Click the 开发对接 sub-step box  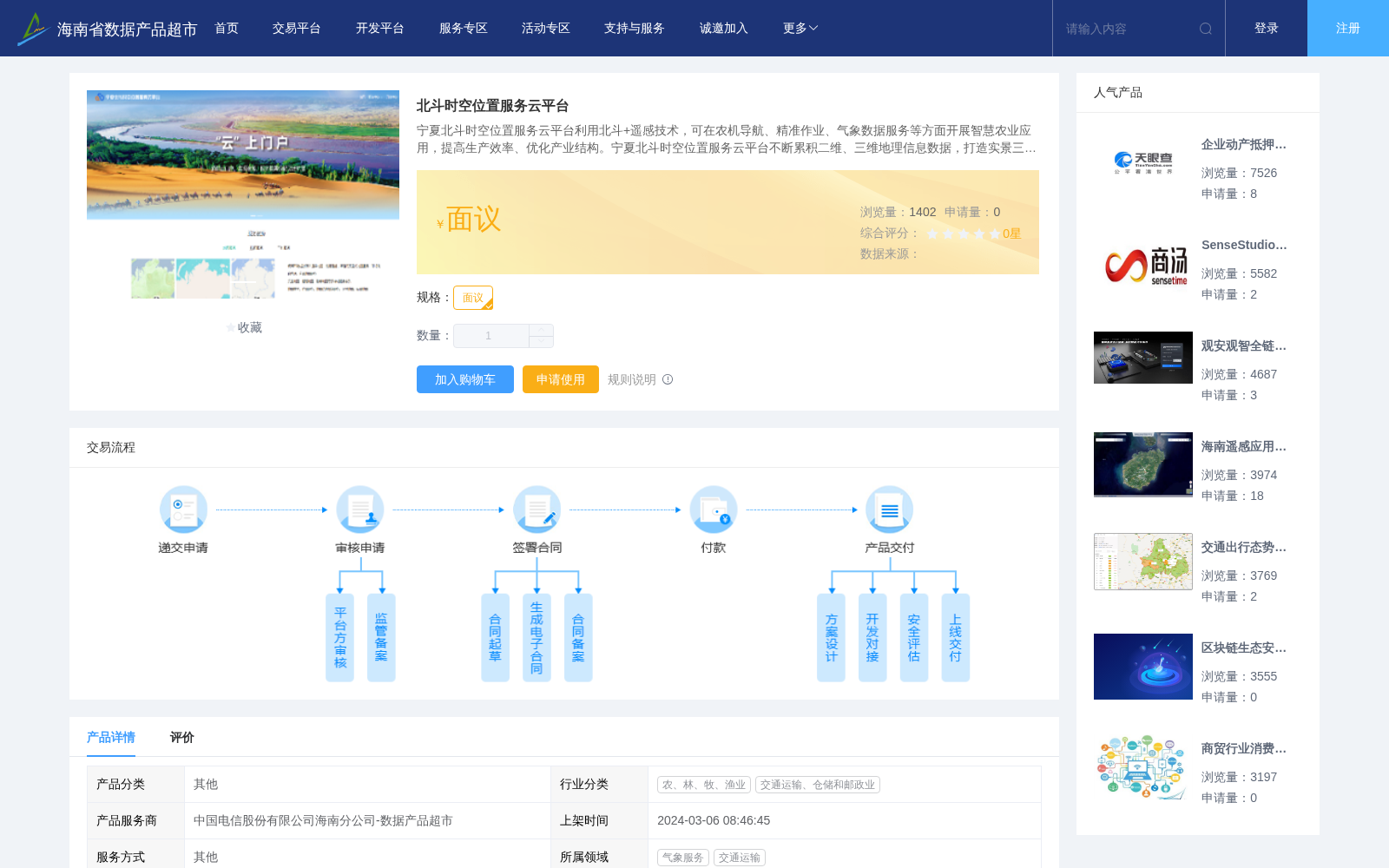point(872,638)
